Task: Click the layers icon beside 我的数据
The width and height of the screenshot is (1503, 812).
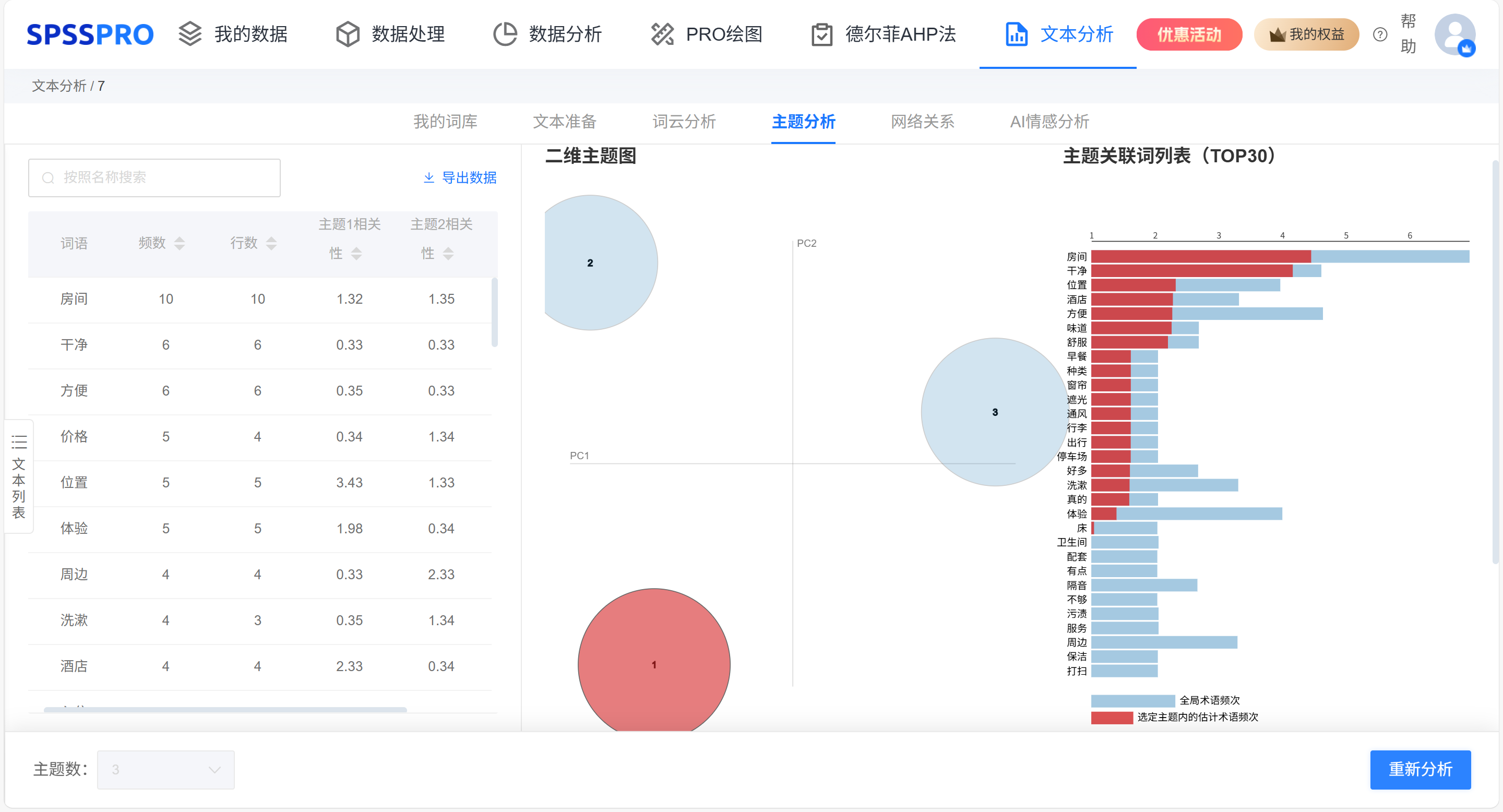Action: (x=189, y=34)
